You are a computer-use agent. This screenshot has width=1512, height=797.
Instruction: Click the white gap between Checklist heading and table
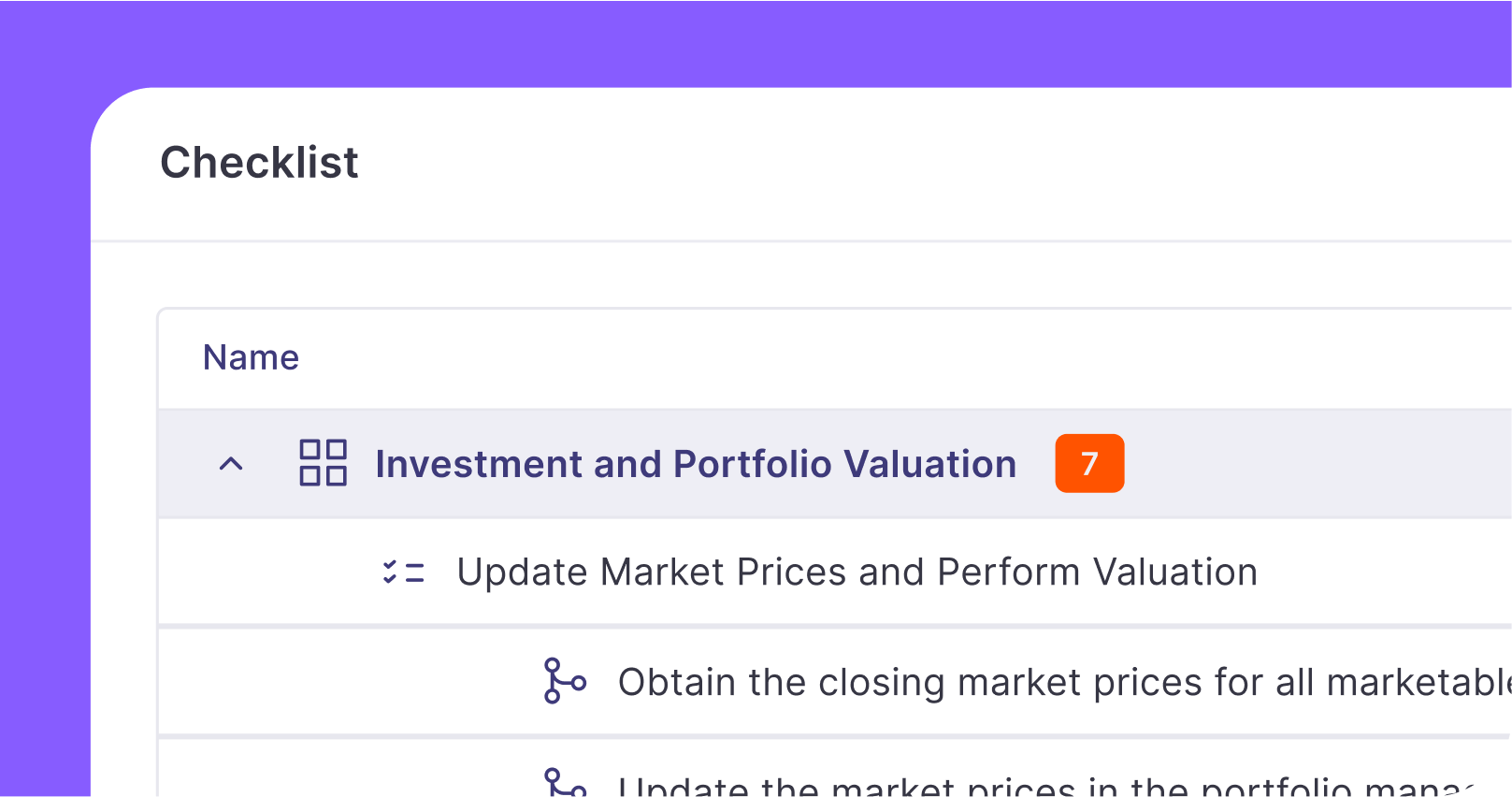(748, 275)
